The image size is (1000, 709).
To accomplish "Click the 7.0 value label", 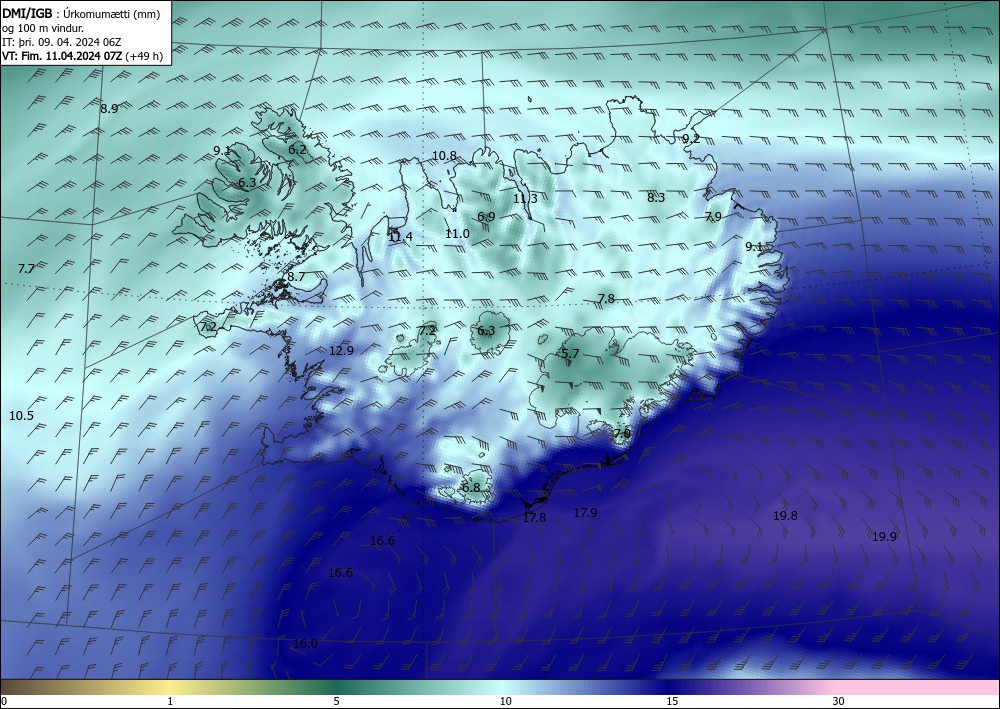I will coord(622,434).
